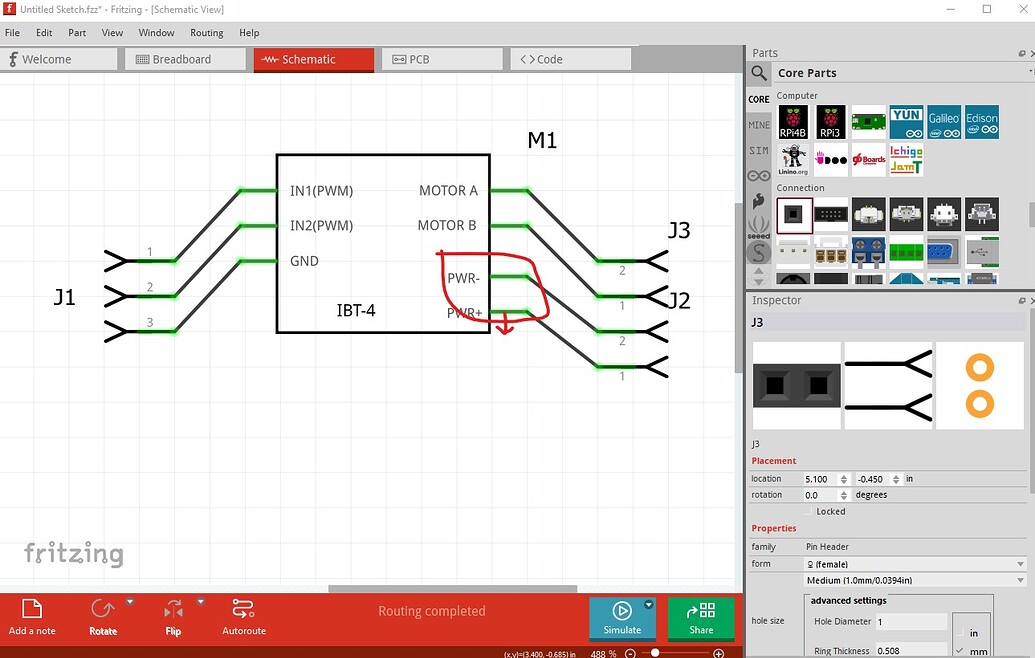Image resolution: width=1035 pixels, height=658 pixels.
Task: Add a note to the sketch
Action: coord(32,618)
